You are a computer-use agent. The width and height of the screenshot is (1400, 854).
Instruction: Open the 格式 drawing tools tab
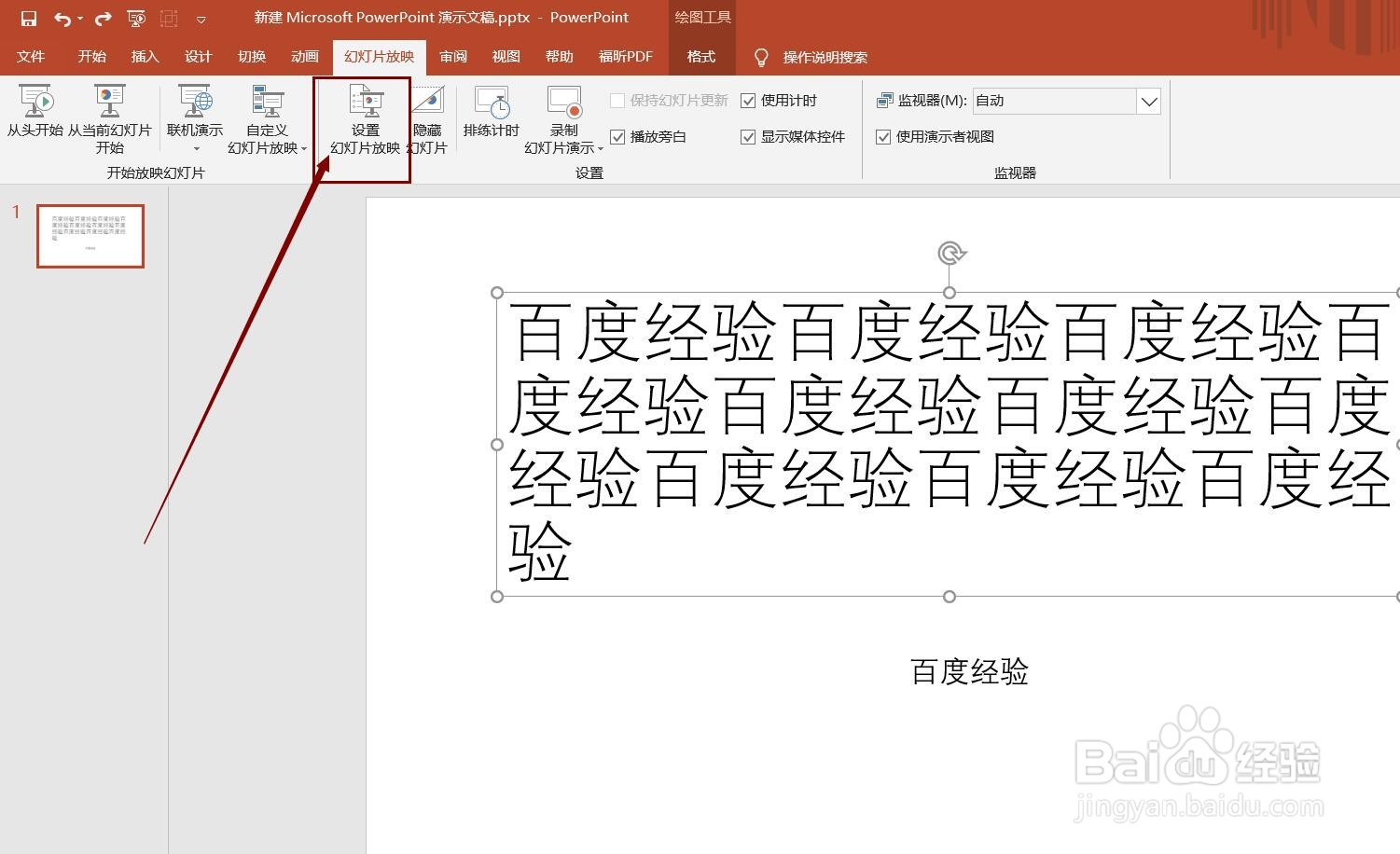701,57
